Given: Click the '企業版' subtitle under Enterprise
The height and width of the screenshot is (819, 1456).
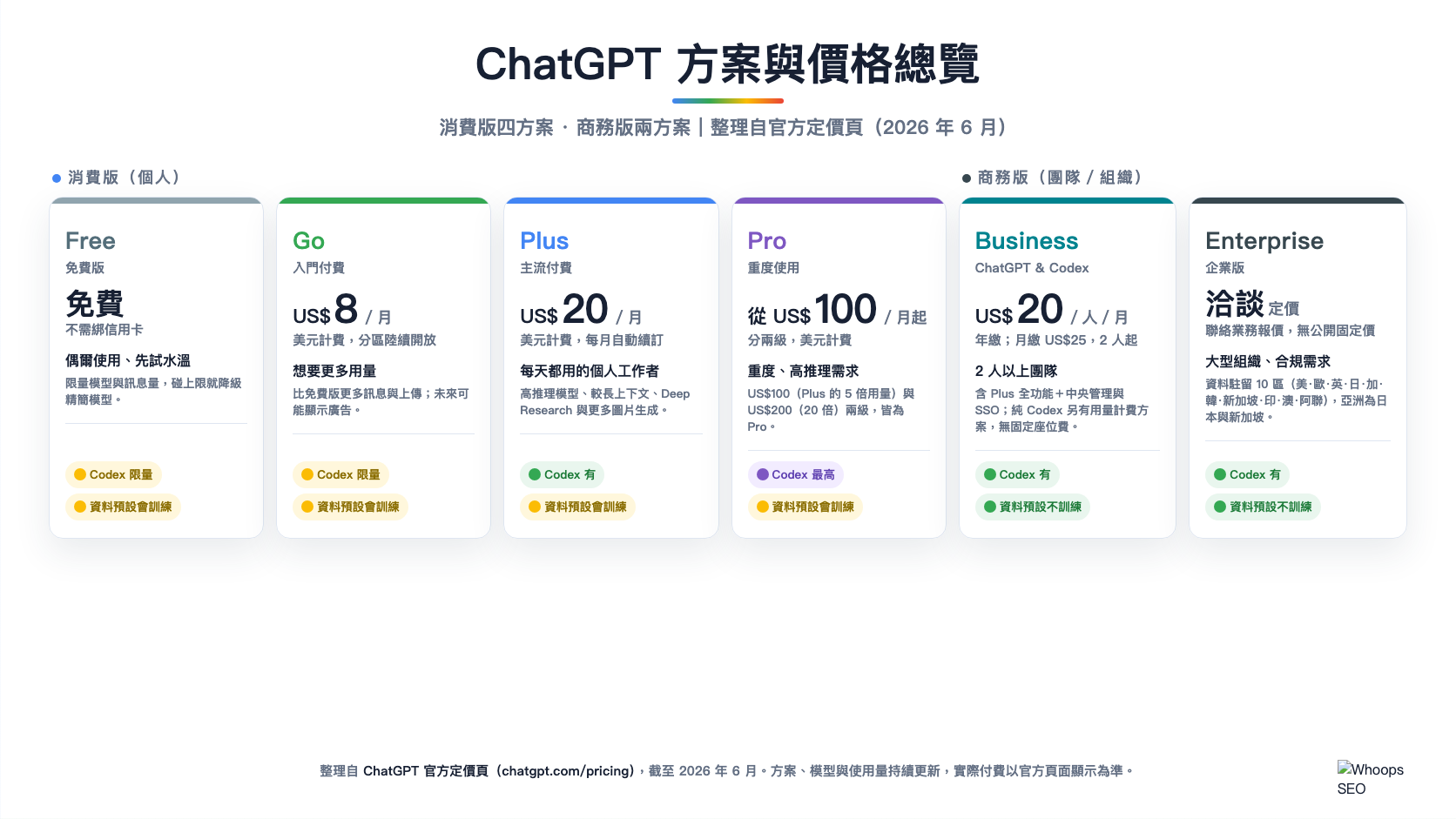Looking at the screenshot, I should coord(1224,268).
